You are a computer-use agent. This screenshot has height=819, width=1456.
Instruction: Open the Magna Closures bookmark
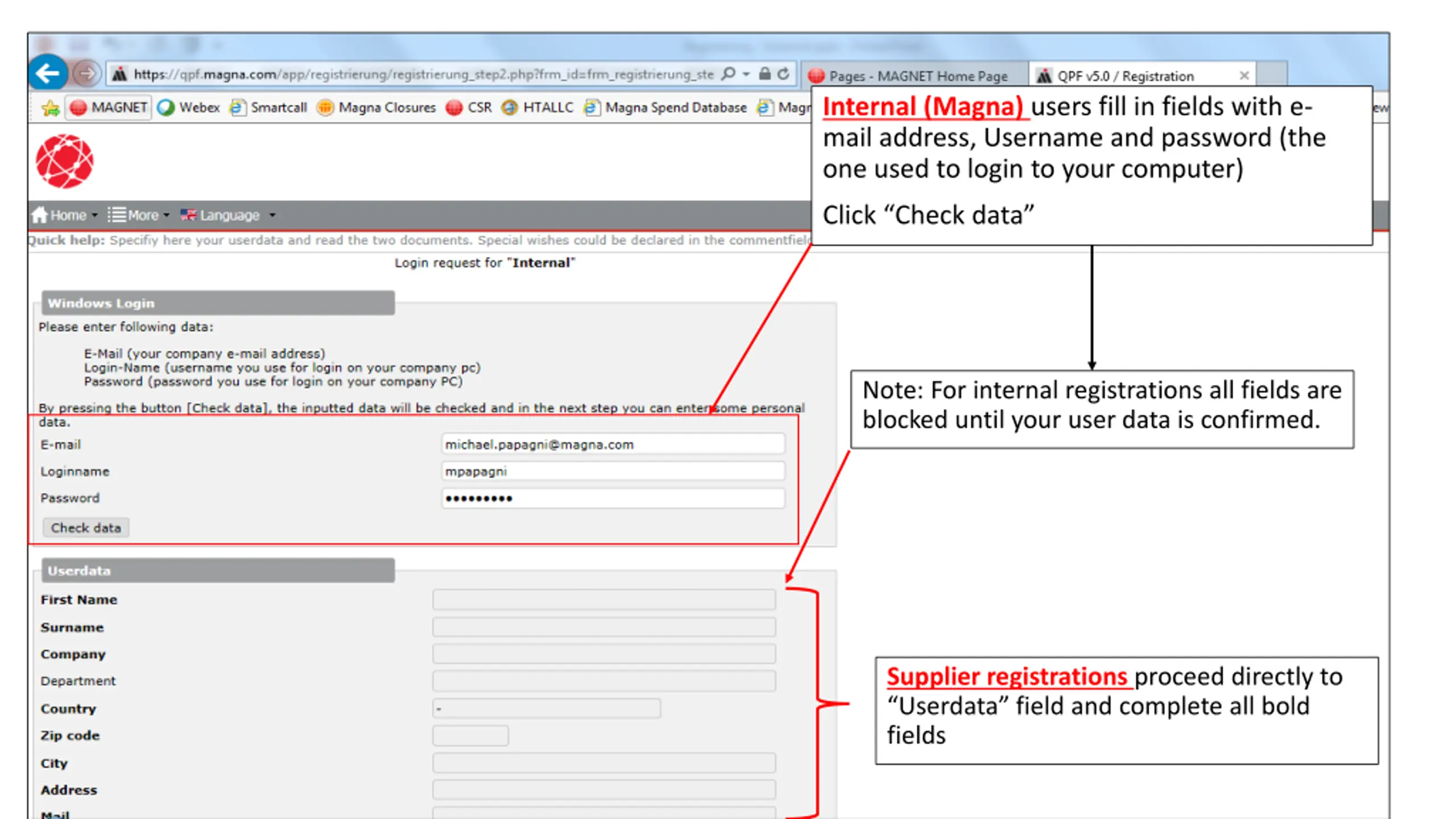(377, 107)
